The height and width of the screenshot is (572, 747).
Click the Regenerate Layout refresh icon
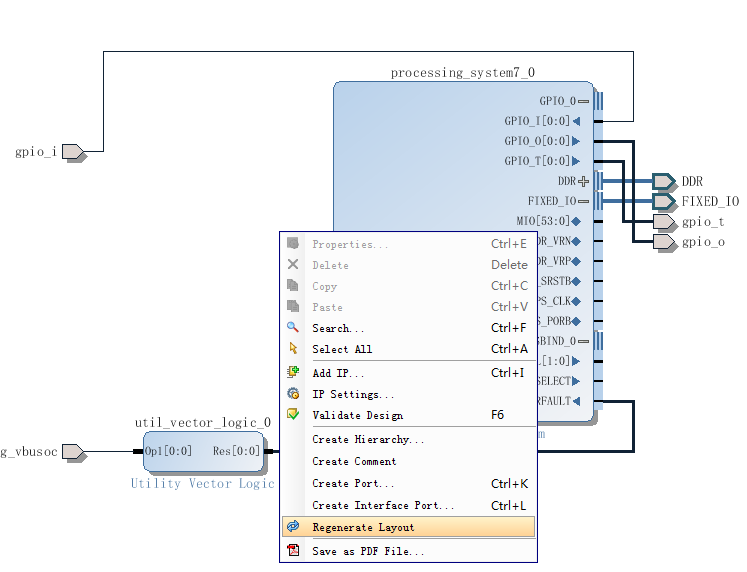[x=293, y=526]
